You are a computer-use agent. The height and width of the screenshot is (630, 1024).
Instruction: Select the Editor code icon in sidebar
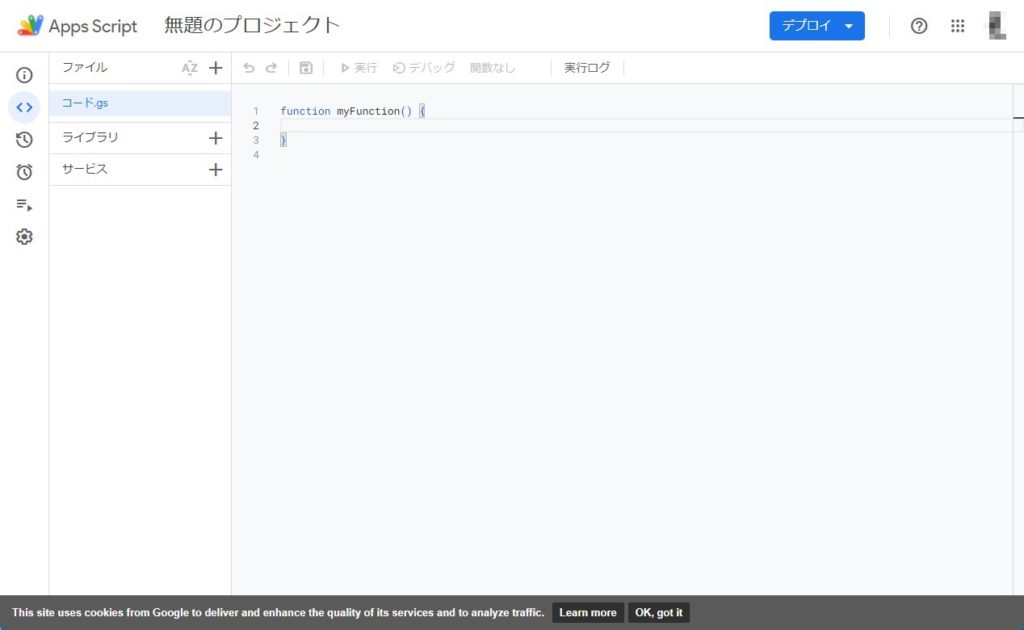click(x=24, y=107)
